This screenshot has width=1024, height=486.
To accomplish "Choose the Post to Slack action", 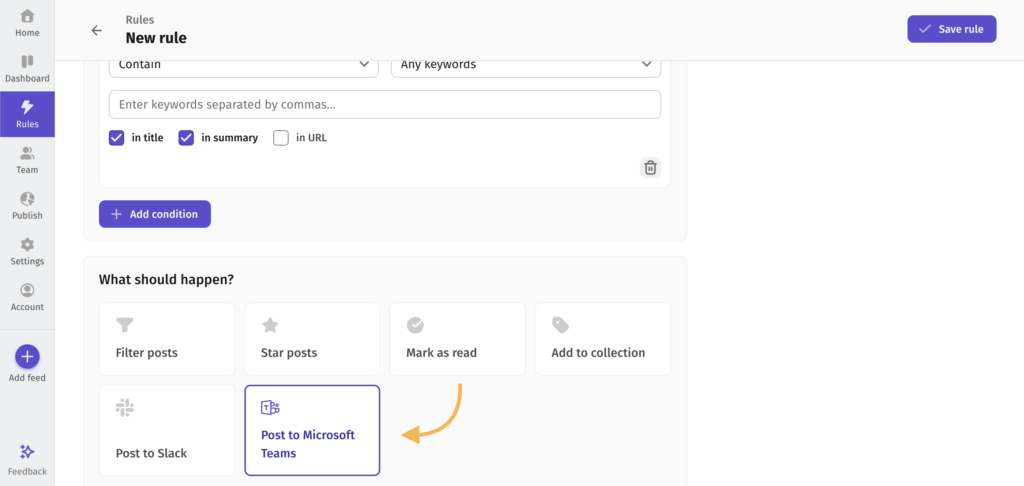I will pyautogui.click(x=167, y=430).
